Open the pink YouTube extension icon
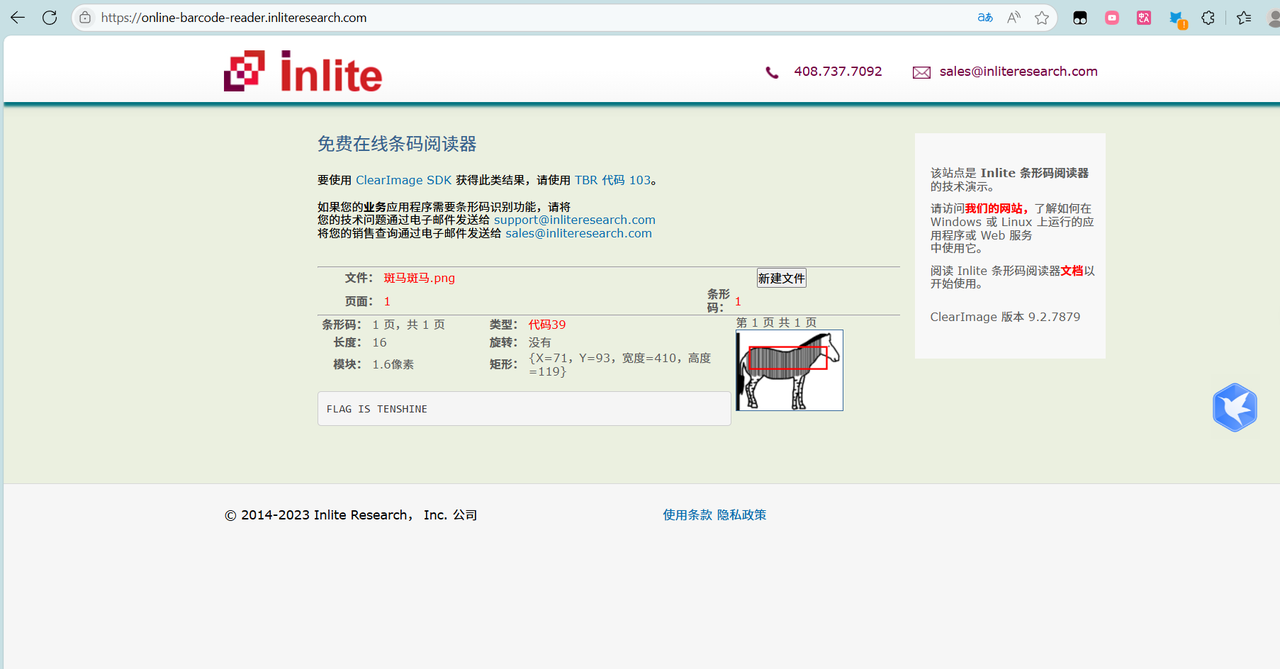The height and width of the screenshot is (669, 1280). pos(1112,17)
